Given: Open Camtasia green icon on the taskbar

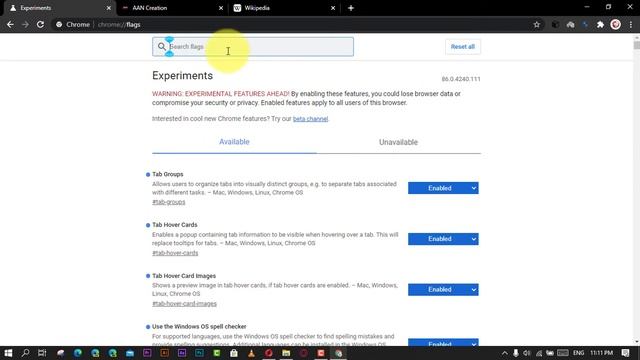Looking at the screenshot, I should click(x=217, y=353).
